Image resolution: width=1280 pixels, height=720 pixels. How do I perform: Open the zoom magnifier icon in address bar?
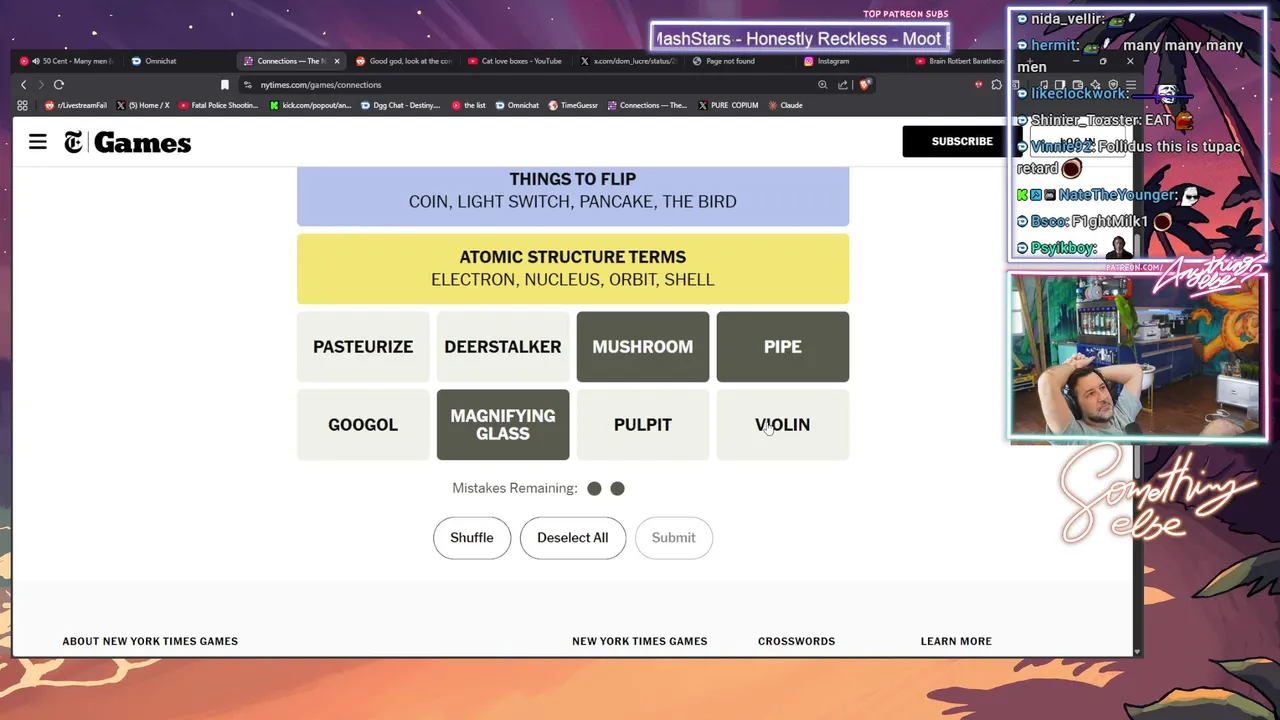(822, 85)
